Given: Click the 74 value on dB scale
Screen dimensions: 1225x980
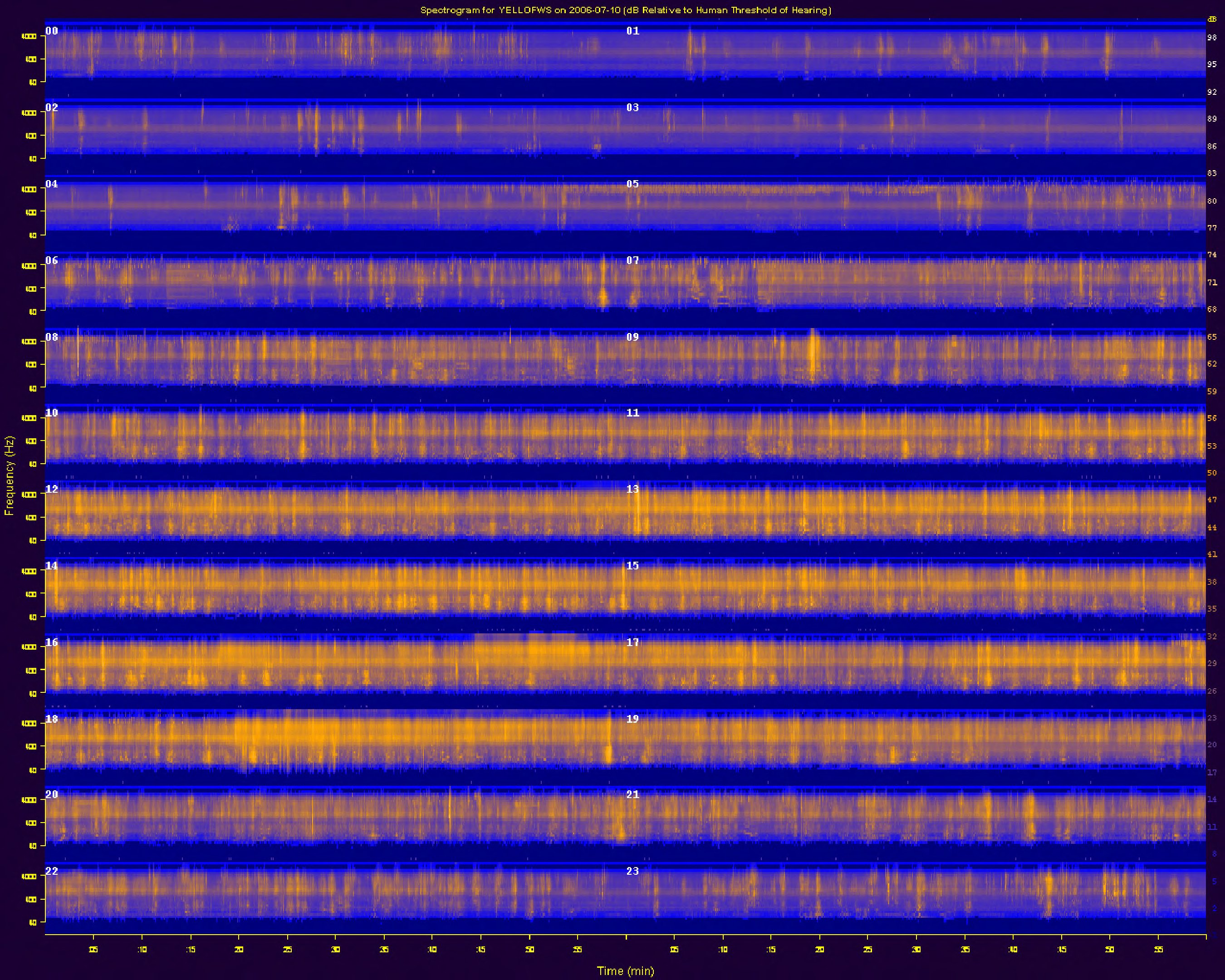Looking at the screenshot, I should (1212, 255).
